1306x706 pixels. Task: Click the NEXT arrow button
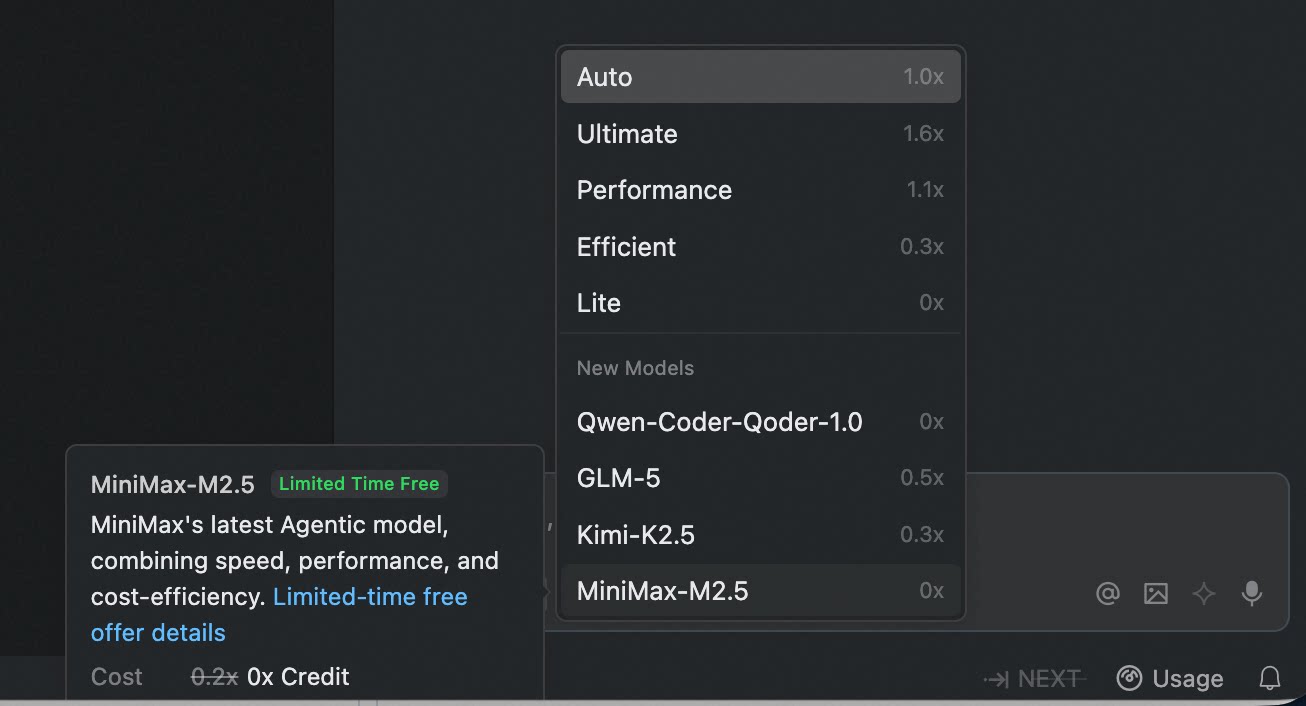coord(1034,679)
